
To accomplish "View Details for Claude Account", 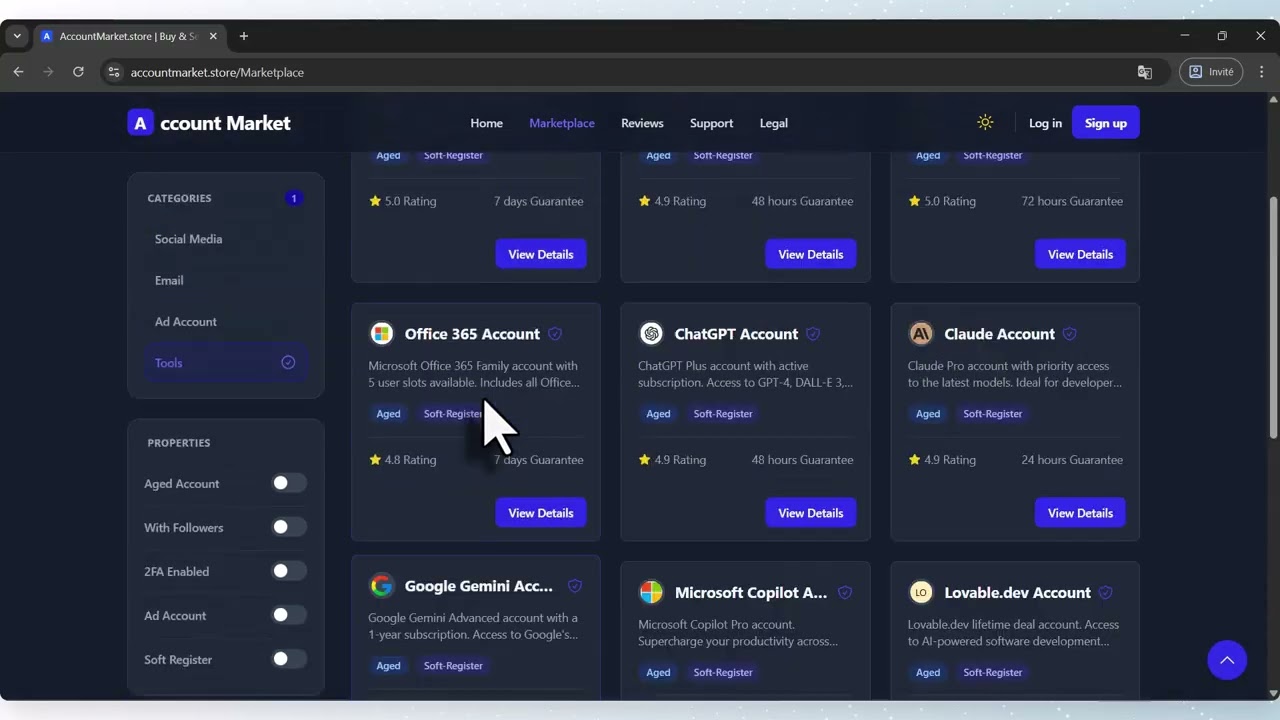I will (x=1080, y=513).
